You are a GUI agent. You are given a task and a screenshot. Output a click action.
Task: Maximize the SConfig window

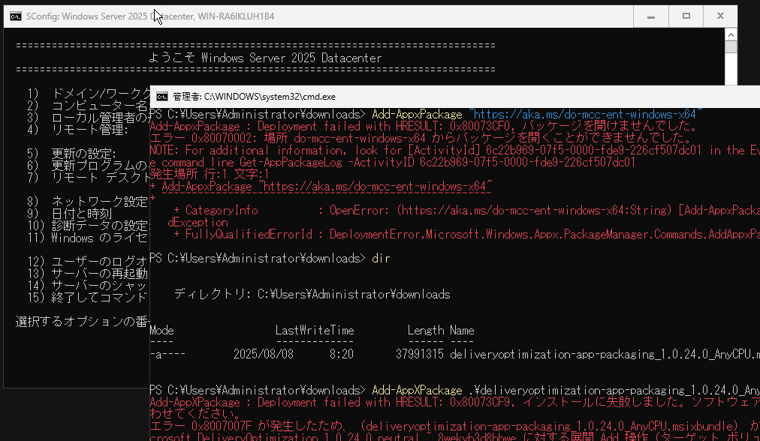[686, 16]
